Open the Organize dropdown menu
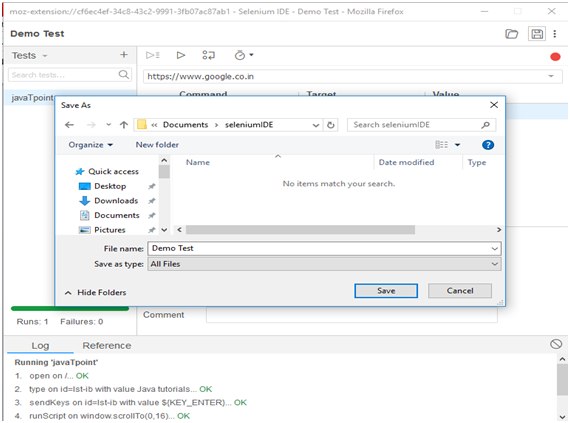570x423 pixels. click(91, 145)
